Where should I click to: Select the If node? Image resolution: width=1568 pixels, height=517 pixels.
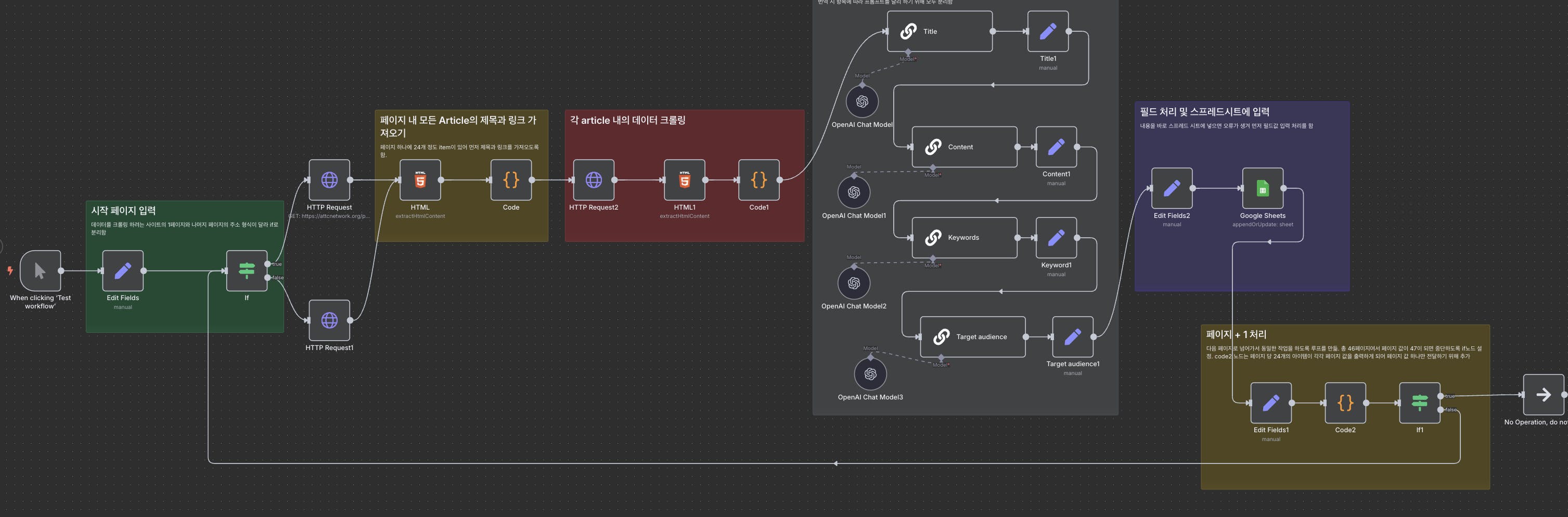point(247,270)
